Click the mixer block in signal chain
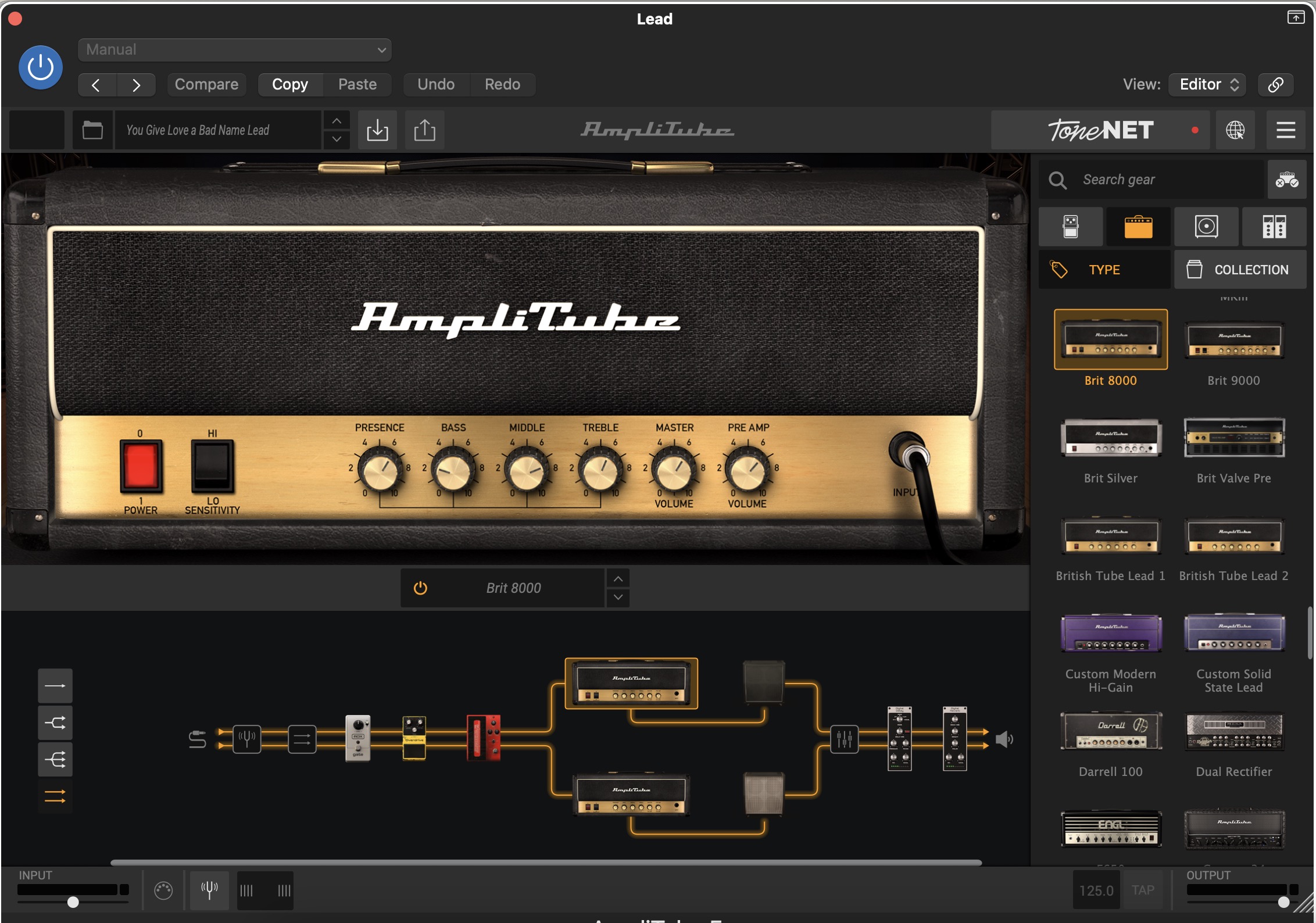 point(844,739)
